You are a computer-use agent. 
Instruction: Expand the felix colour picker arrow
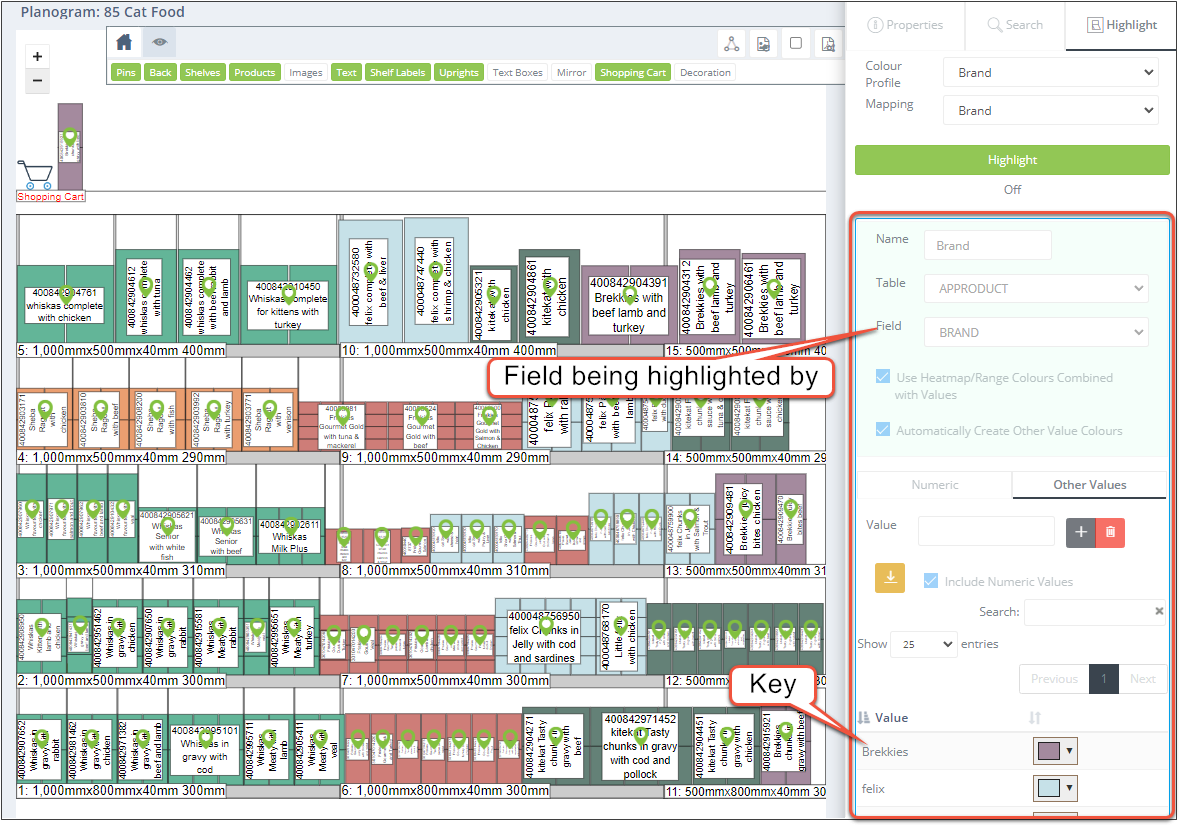point(1070,788)
